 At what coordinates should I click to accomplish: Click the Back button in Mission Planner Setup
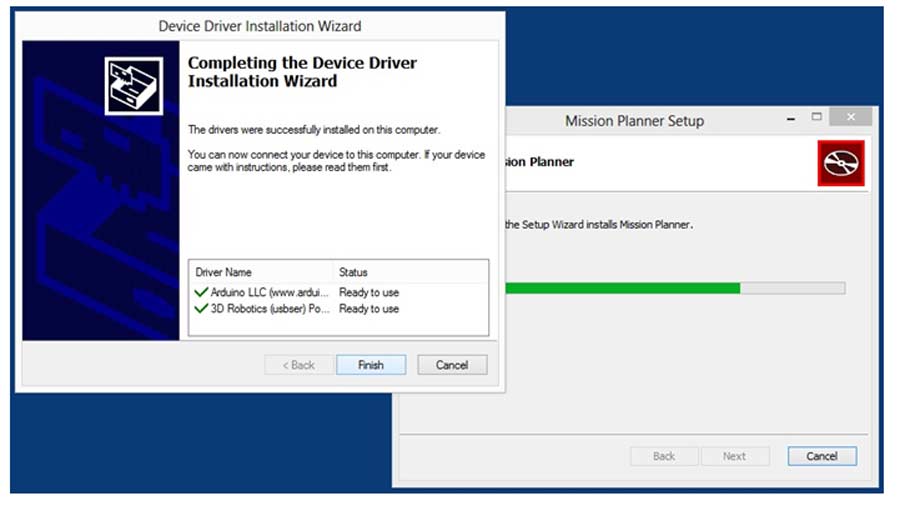664,456
